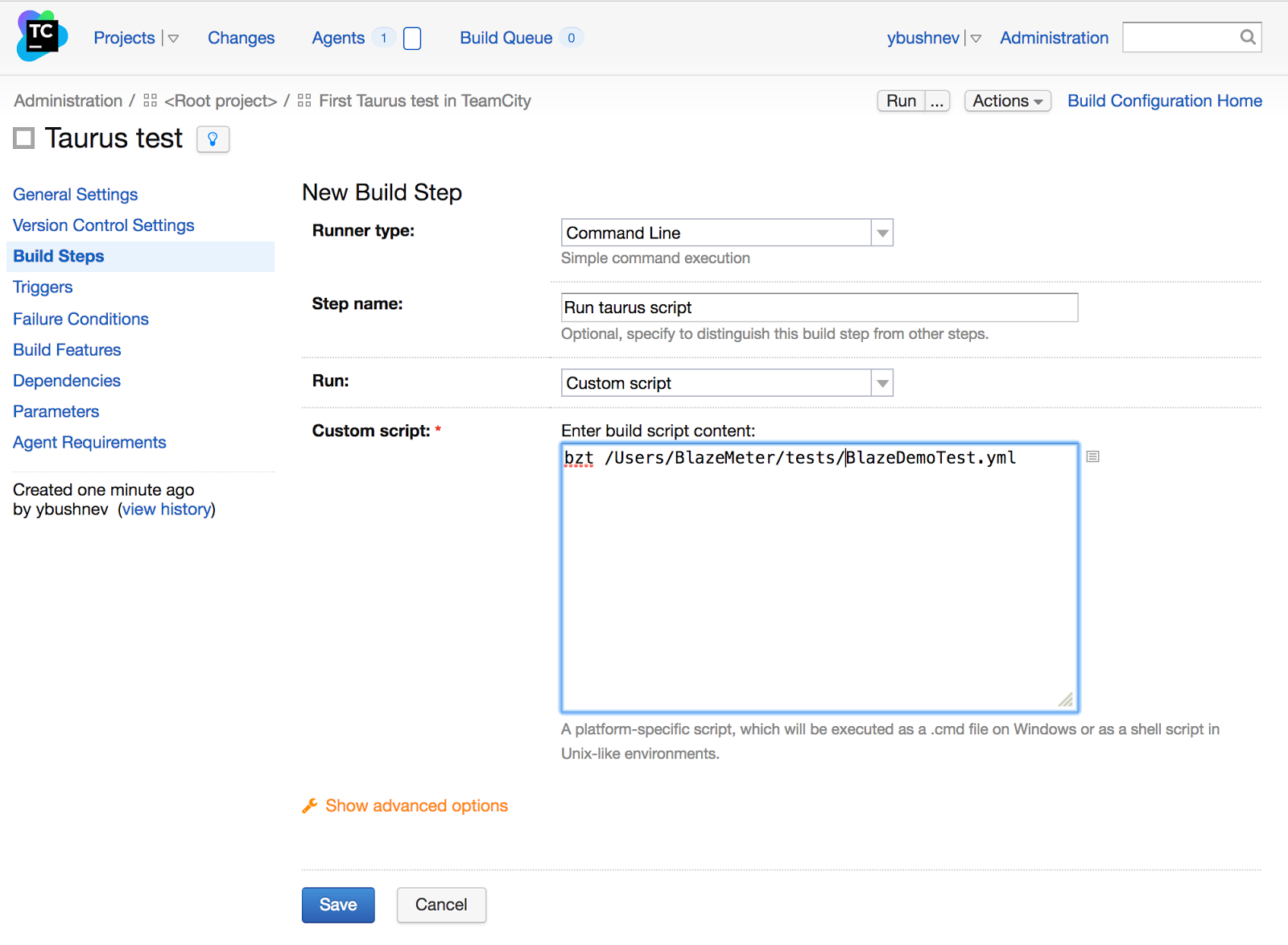Go to Changes page
This screenshot has width=1288, height=945.
(241, 38)
